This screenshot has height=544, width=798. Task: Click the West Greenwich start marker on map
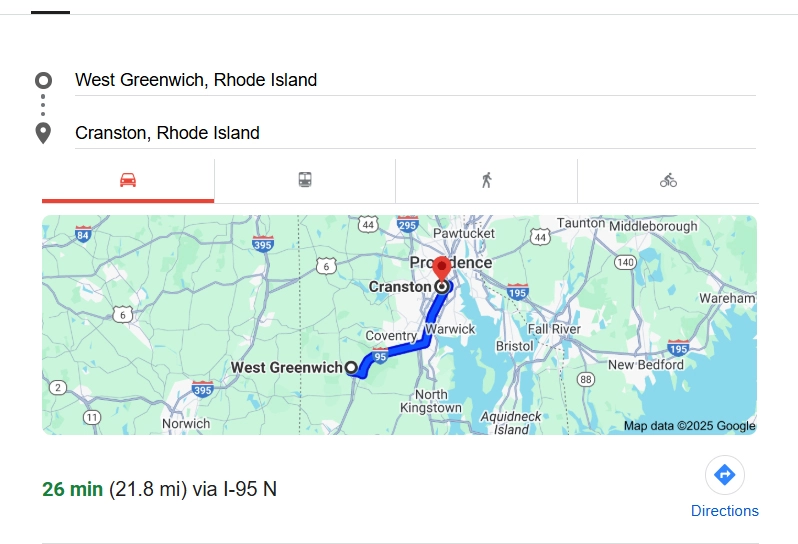click(351, 367)
